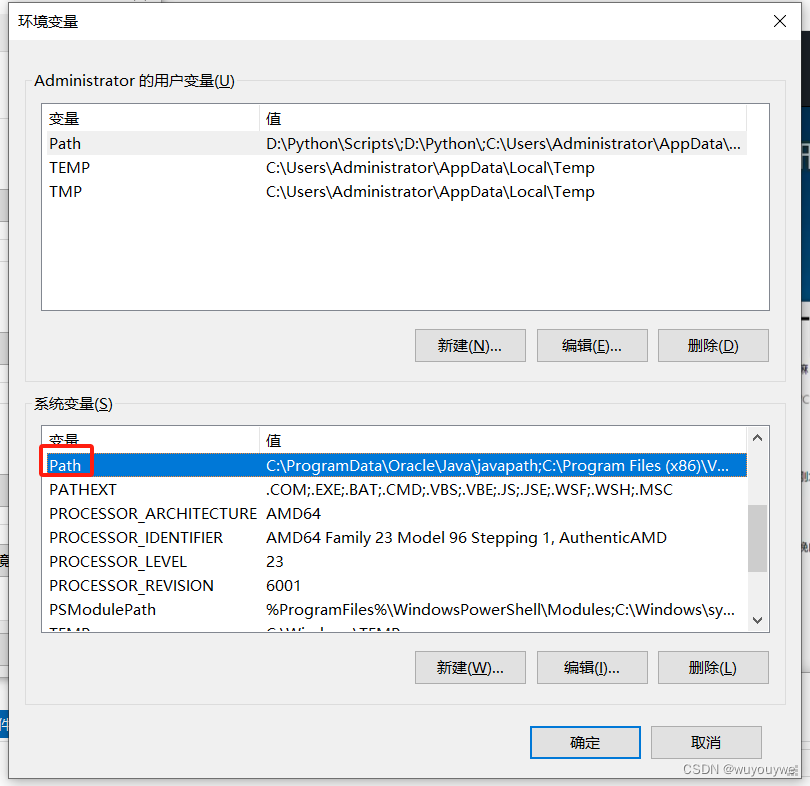Viewport: 810px width, 786px height.
Task: Select the PROCESSOR_ARCHITECTURE system variable
Action: click(397, 513)
